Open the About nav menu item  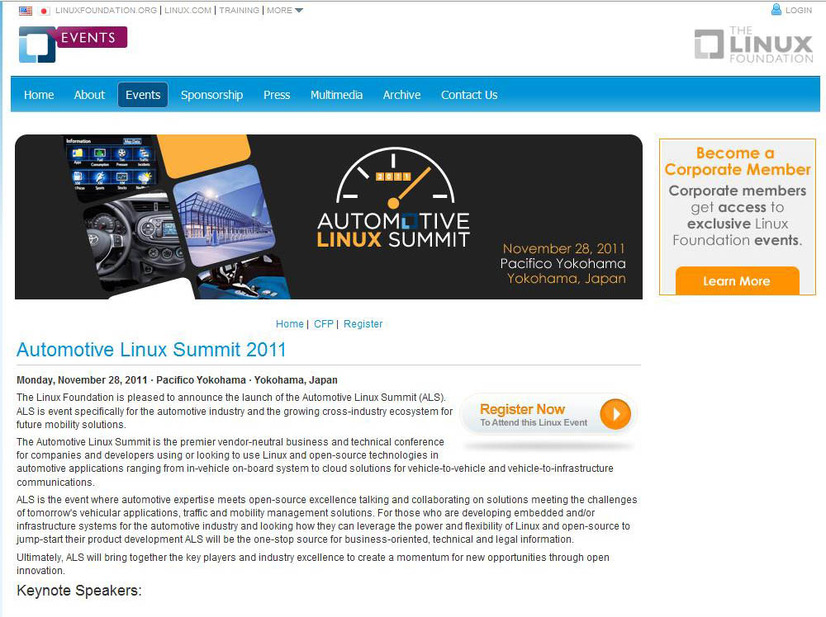(x=89, y=95)
